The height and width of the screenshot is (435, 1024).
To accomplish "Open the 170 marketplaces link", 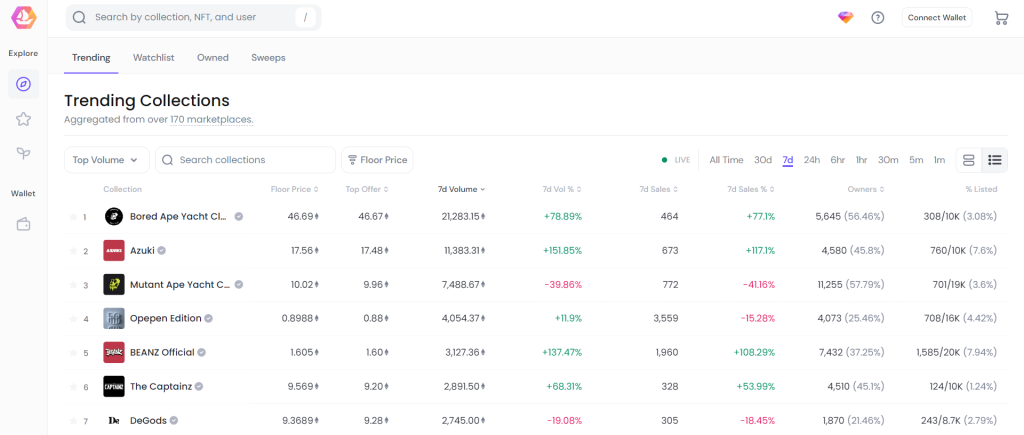I will click(210, 120).
